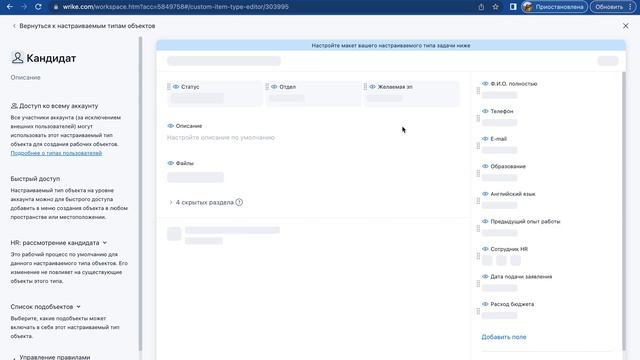Share this page from the address bar
Image resolution: width=640 pixels, height=360 pixels.
(x=481, y=7)
